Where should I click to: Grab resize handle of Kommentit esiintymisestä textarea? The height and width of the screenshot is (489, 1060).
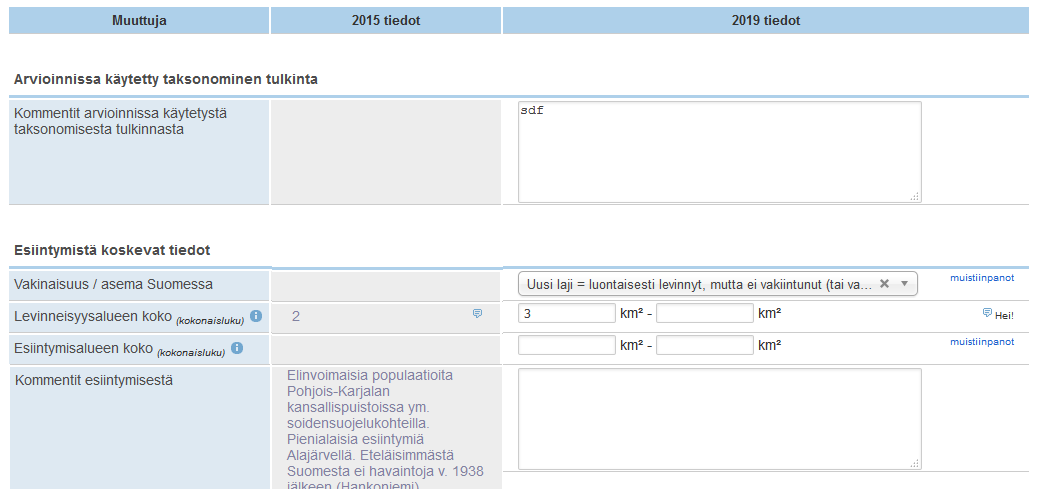(915, 463)
